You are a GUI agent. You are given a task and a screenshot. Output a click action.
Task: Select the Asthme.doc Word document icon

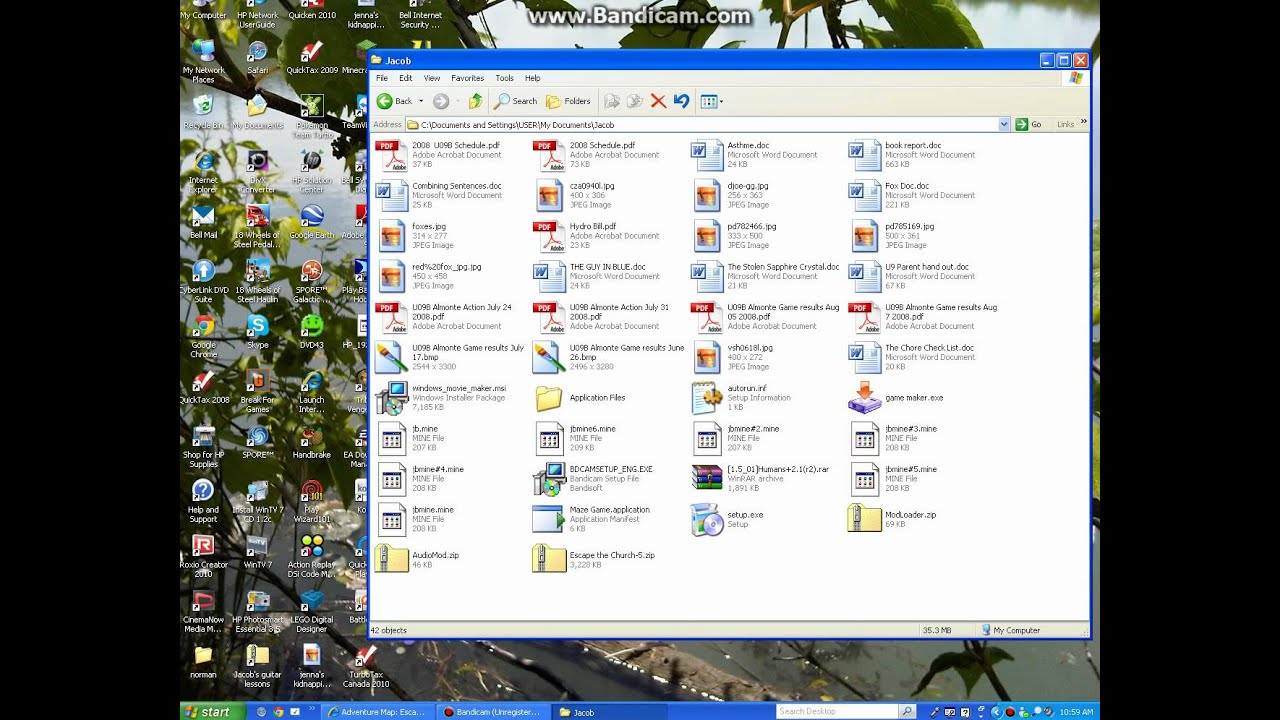pyautogui.click(x=706, y=155)
